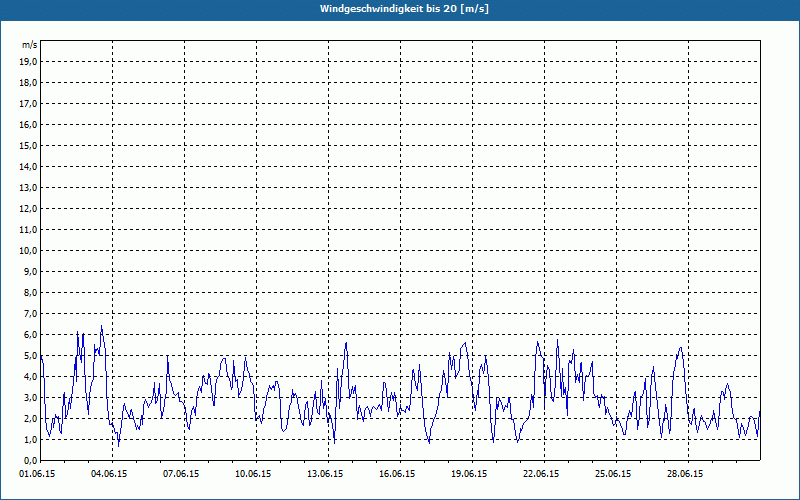
Task: Select the 4,0 y-axis label
Action: point(30,377)
